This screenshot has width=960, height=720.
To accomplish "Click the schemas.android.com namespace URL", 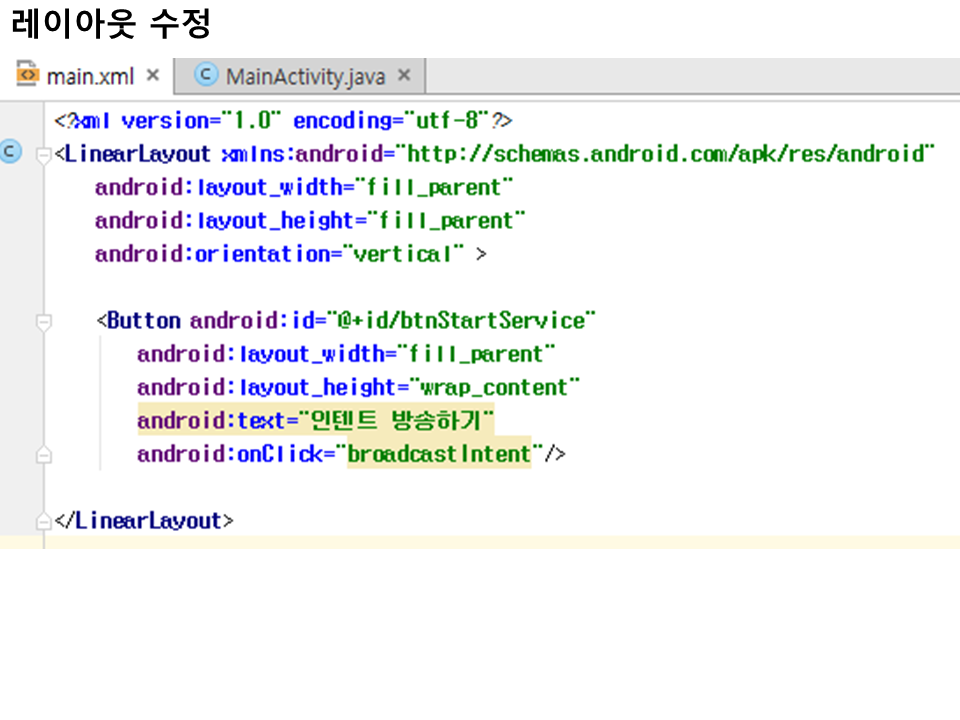I will (x=665, y=154).
